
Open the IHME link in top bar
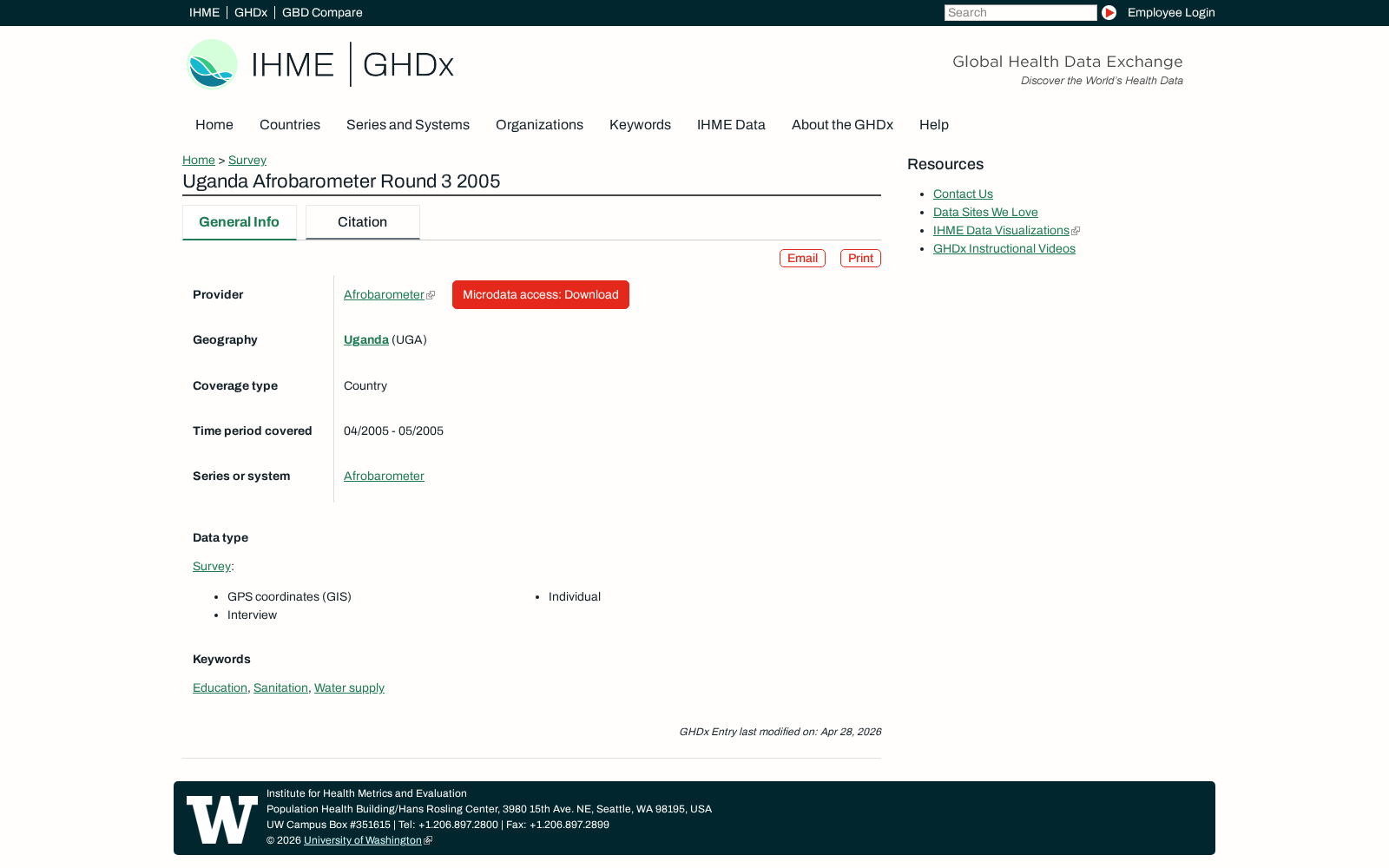[x=204, y=12]
